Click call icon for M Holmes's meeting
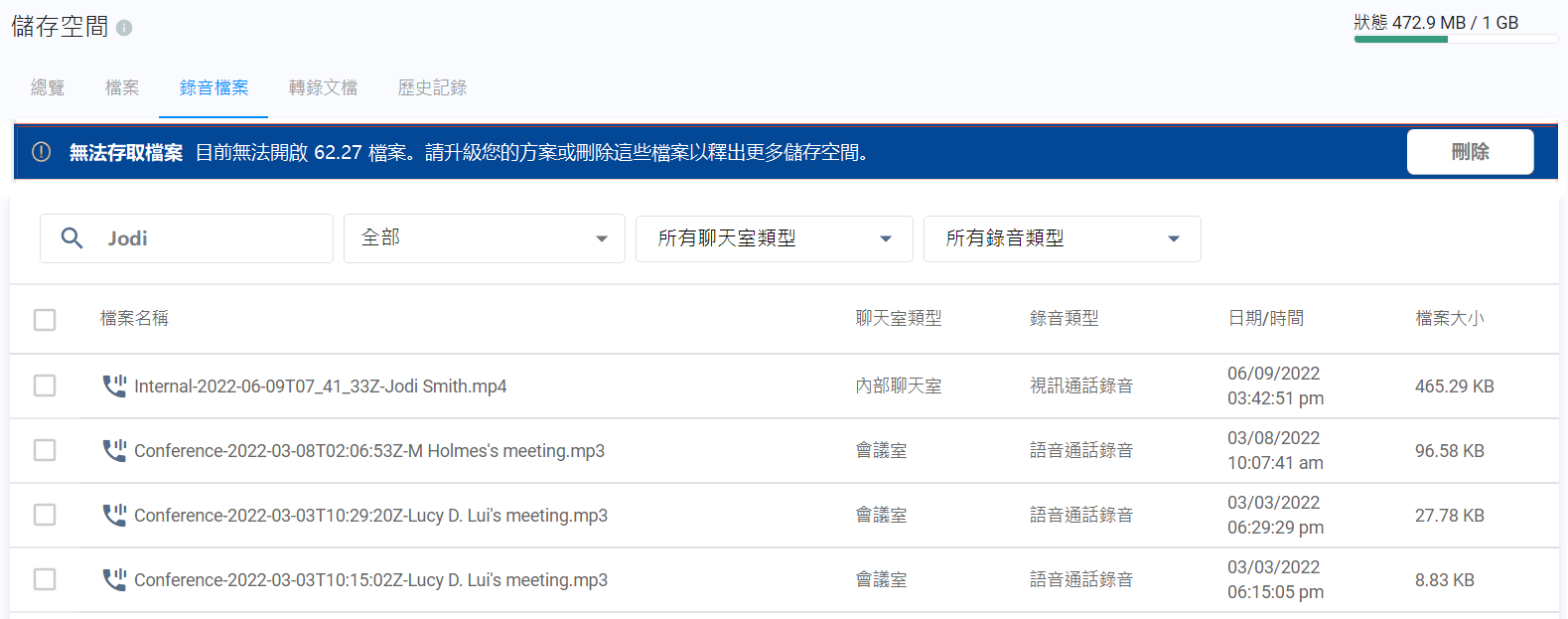This screenshot has height=619, width=1568. (114, 450)
